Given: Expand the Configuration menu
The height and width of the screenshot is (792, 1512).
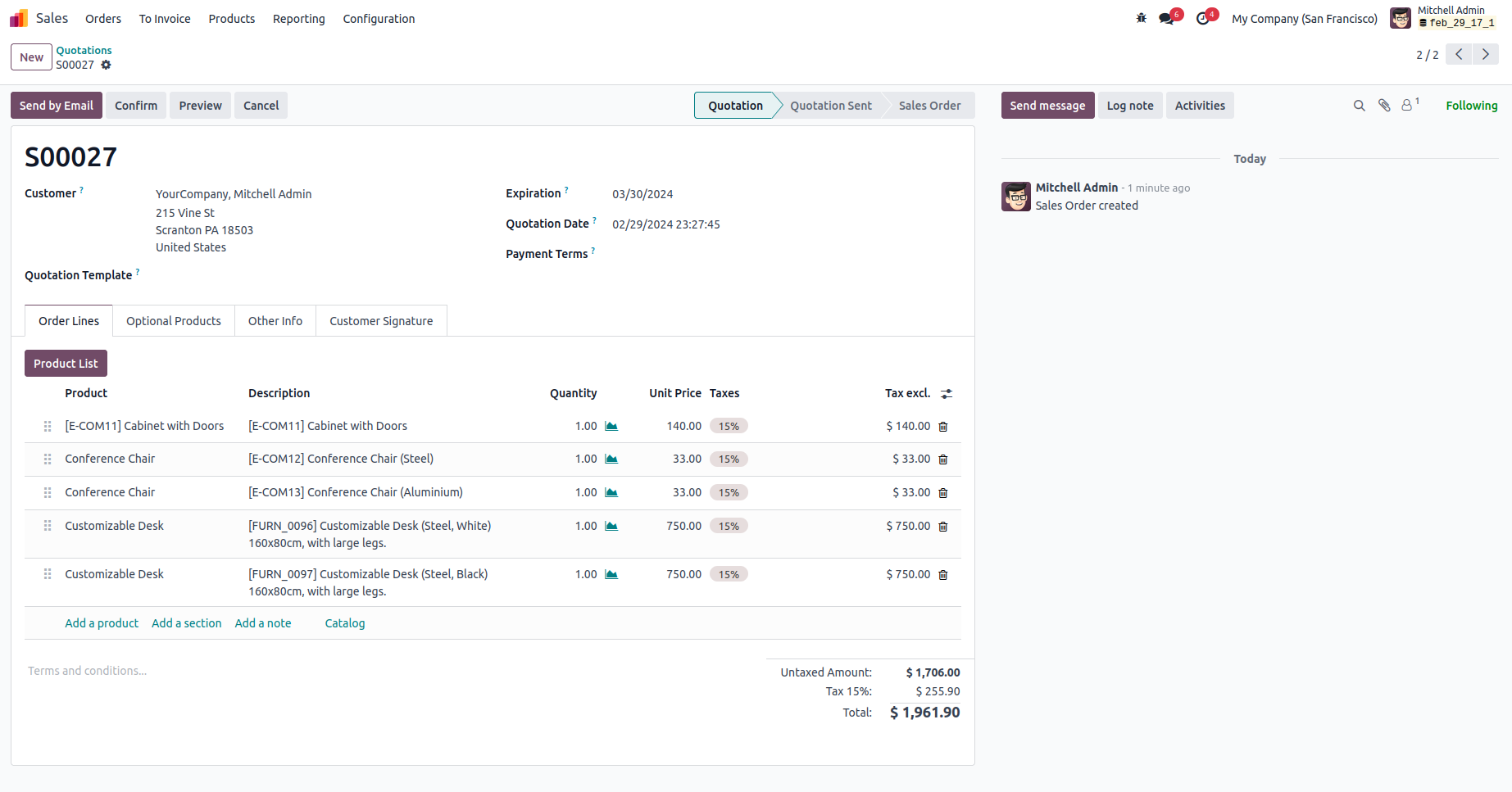Looking at the screenshot, I should click(x=379, y=19).
